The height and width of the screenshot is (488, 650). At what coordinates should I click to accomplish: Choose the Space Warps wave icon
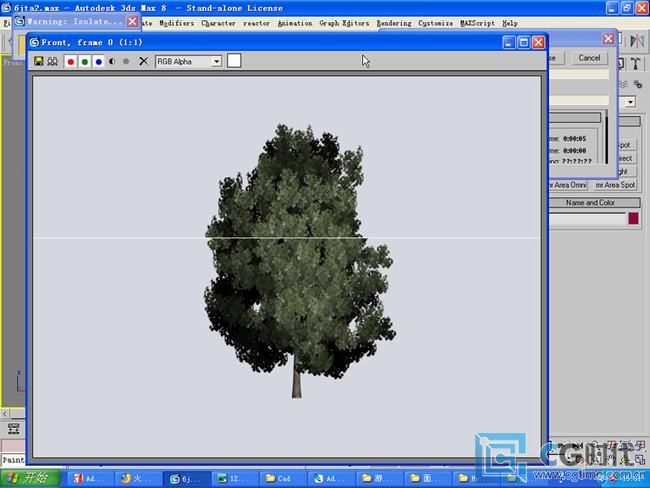tap(623, 85)
